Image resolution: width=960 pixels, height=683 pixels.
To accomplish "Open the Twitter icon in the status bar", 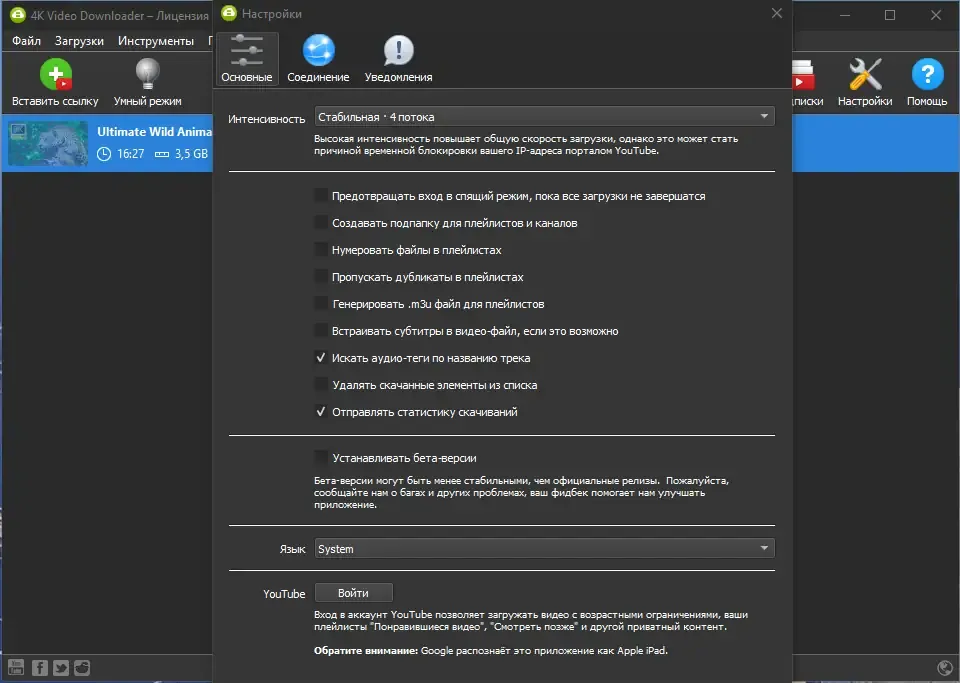I will coord(61,668).
